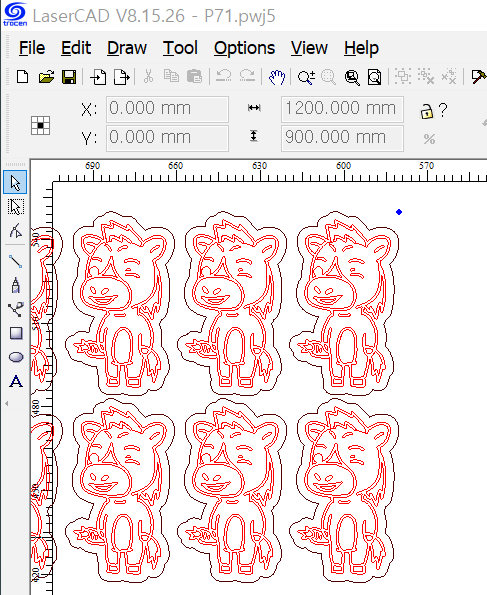The height and width of the screenshot is (595, 487).
Task: Click the X position input field
Action: click(167, 109)
